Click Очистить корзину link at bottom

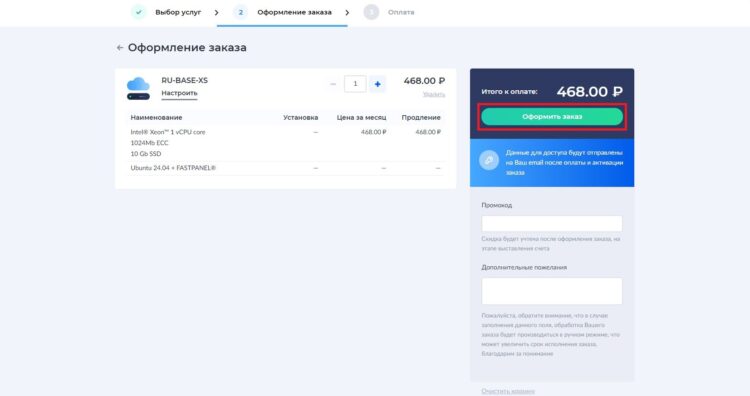[x=508, y=391]
